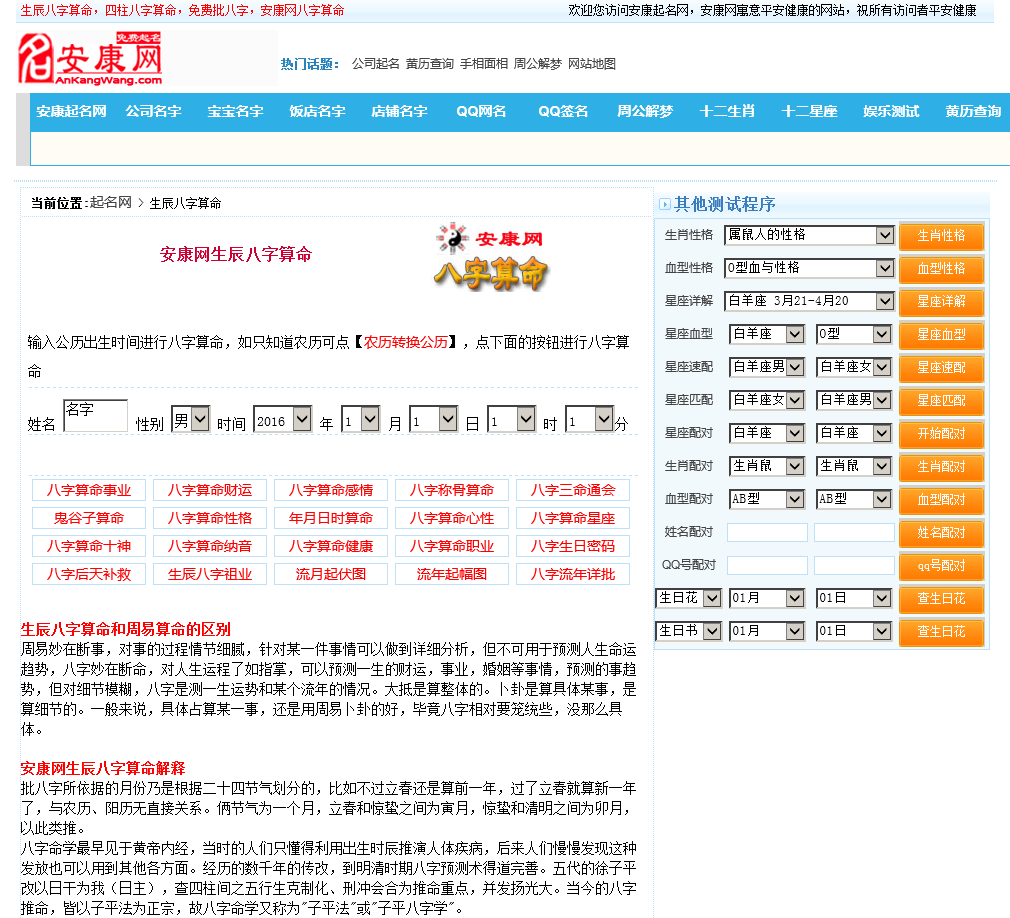Click the 安康网 AnKangWang.com logo
Image resolution: width=1010 pixels, height=918 pixels.
(x=90, y=59)
